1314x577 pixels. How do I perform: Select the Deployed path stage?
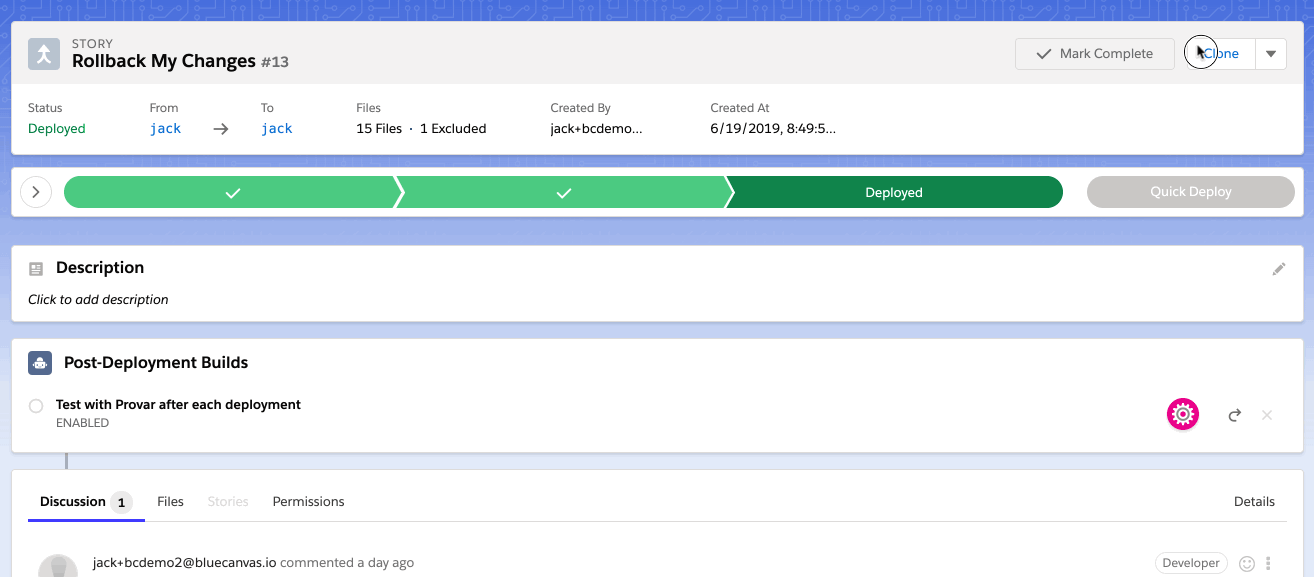894,192
